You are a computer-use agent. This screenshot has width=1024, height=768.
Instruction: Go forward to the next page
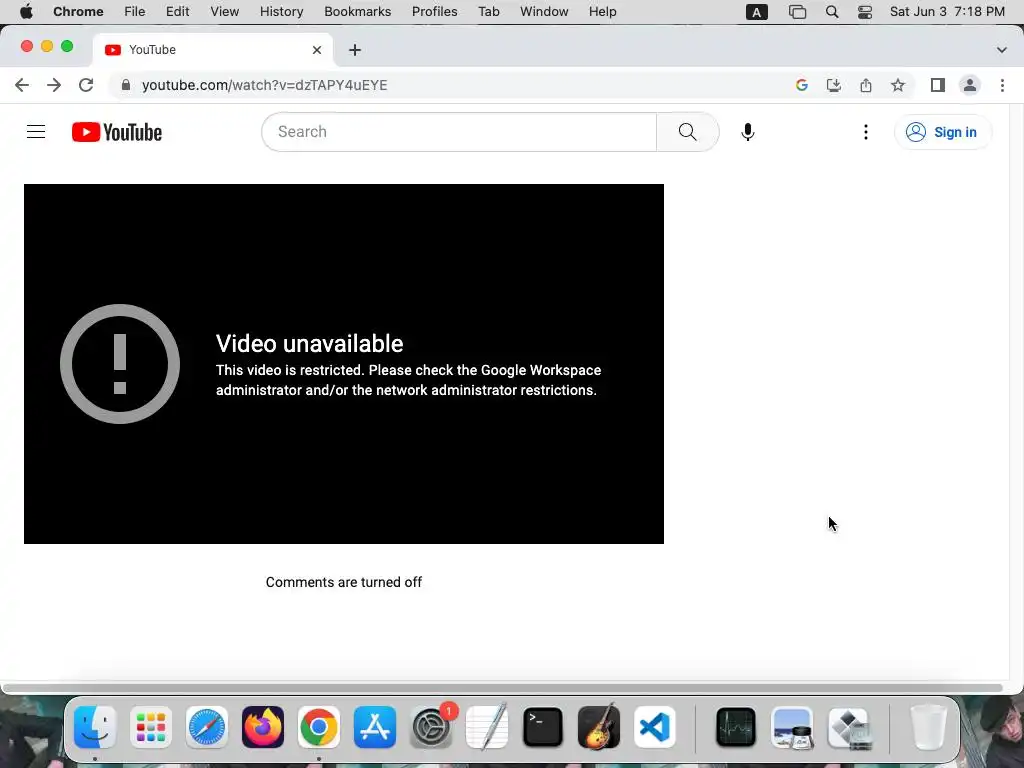(54, 85)
